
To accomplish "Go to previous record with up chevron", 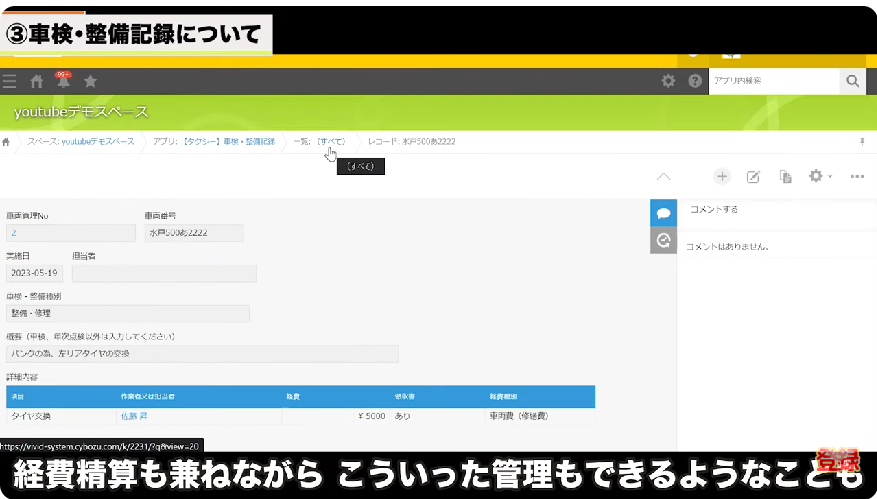I will click(x=663, y=176).
